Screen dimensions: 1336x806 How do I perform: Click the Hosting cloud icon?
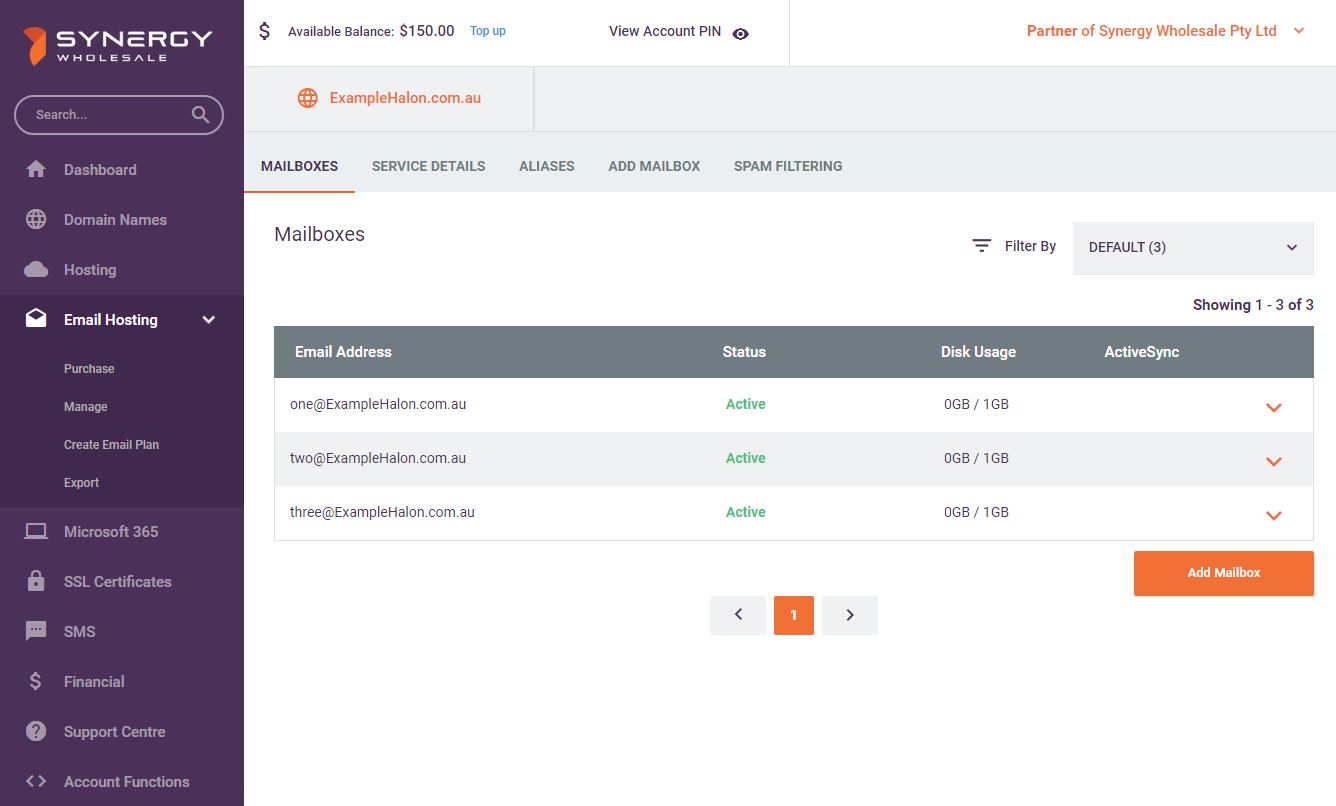click(36, 269)
